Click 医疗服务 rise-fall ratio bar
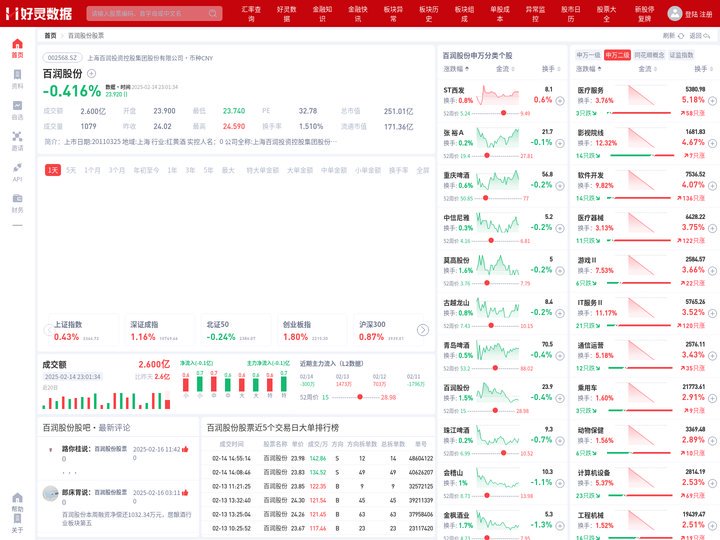The width and height of the screenshot is (720, 540). click(640, 113)
